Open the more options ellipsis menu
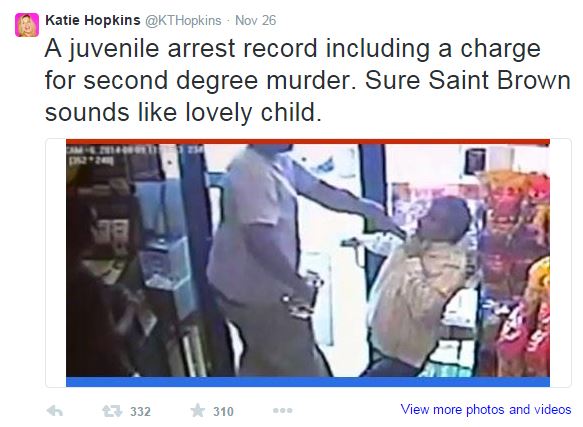This screenshot has height=427, width=583. point(283,411)
